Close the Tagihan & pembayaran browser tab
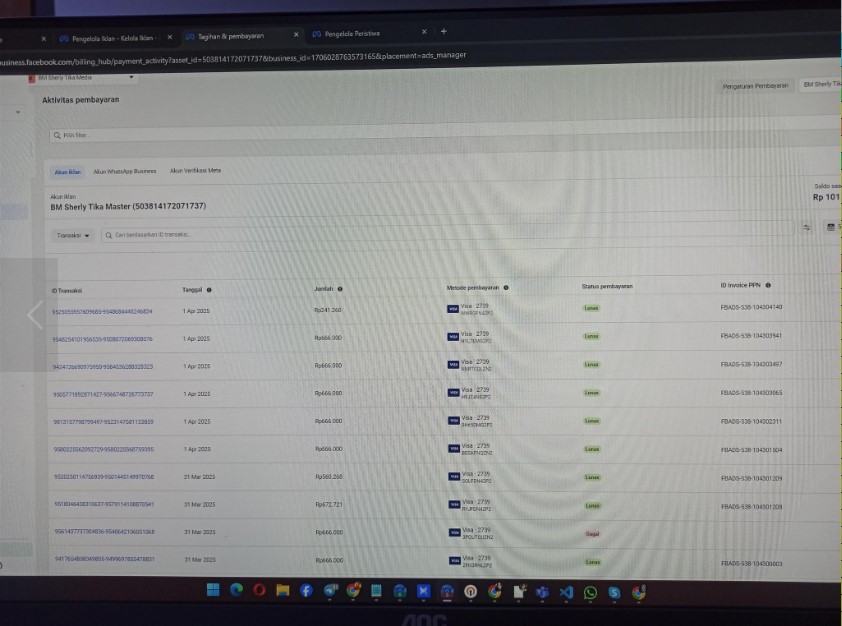 296,35
